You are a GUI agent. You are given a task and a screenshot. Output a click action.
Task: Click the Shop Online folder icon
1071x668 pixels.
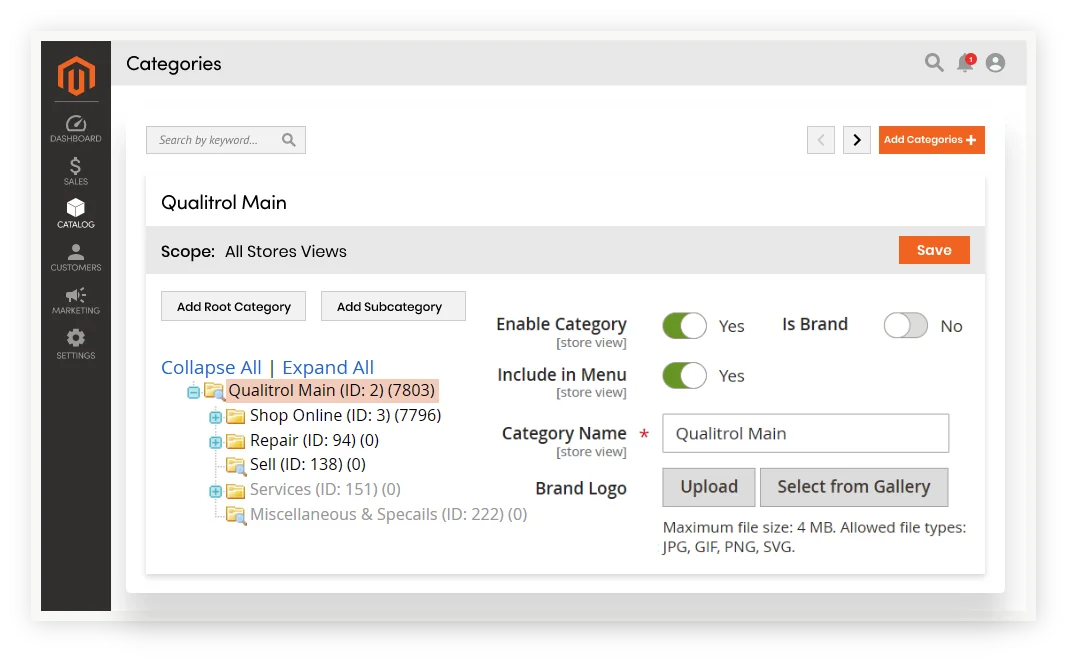point(236,416)
